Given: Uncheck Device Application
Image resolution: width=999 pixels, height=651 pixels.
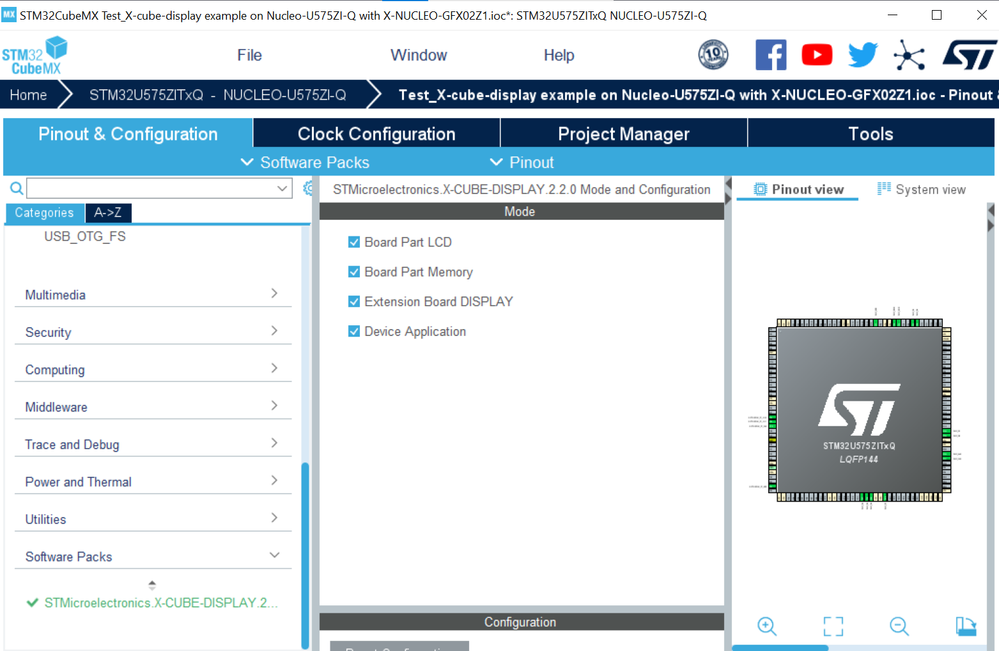Looking at the screenshot, I should pyautogui.click(x=354, y=331).
